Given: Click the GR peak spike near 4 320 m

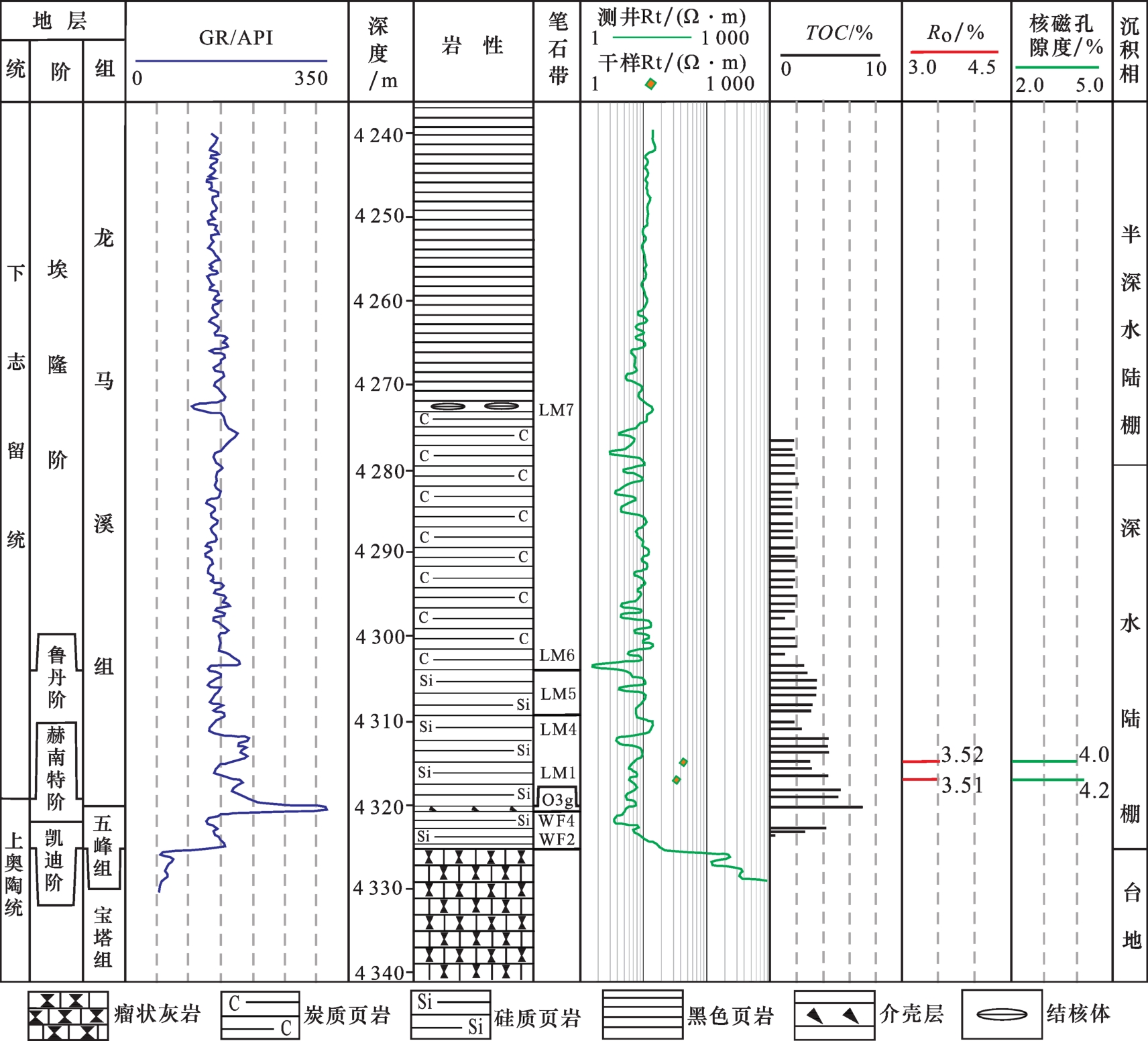Looking at the screenshot, I should tap(325, 808).
